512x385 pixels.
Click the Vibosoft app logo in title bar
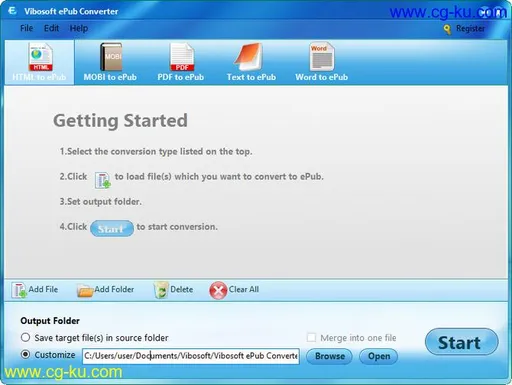click(x=12, y=11)
